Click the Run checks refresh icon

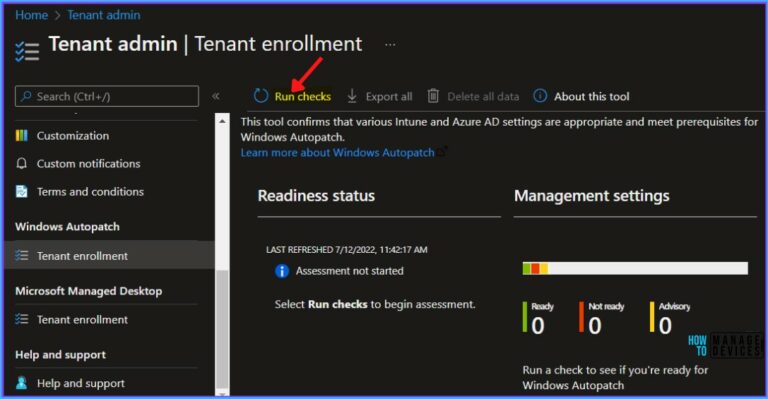(261, 96)
